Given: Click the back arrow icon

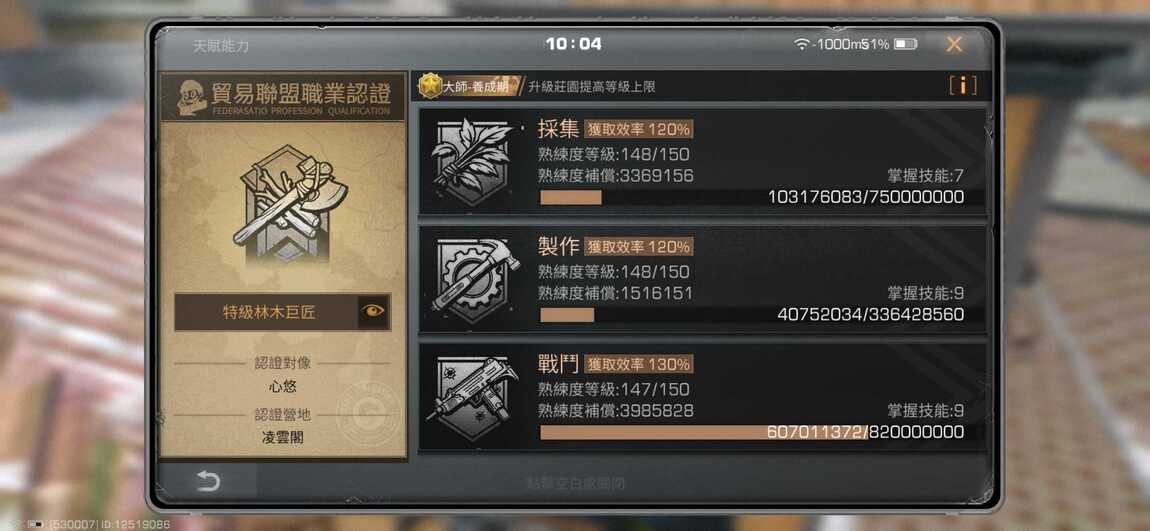Looking at the screenshot, I should [208, 481].
